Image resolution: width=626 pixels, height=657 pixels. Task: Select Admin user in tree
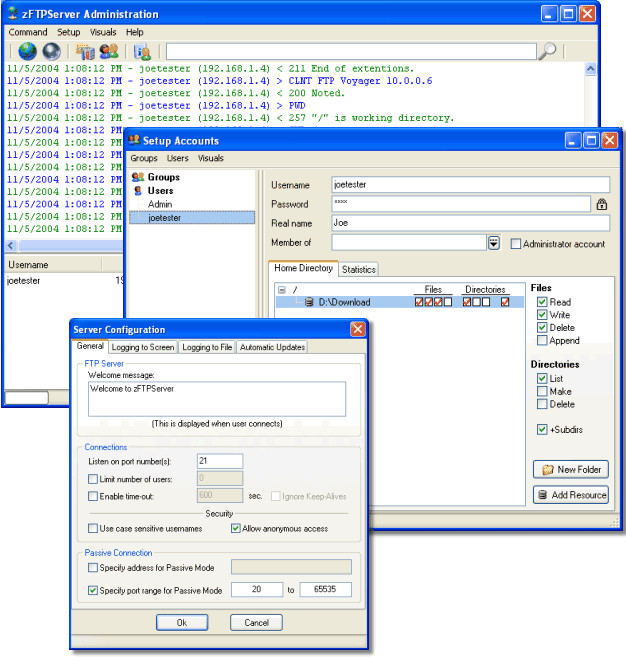point(160,204)
